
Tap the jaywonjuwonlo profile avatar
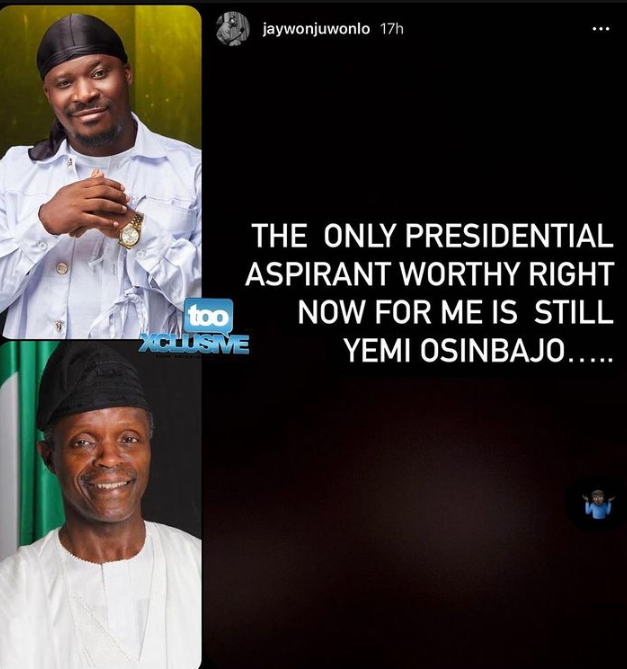point(233,29)
